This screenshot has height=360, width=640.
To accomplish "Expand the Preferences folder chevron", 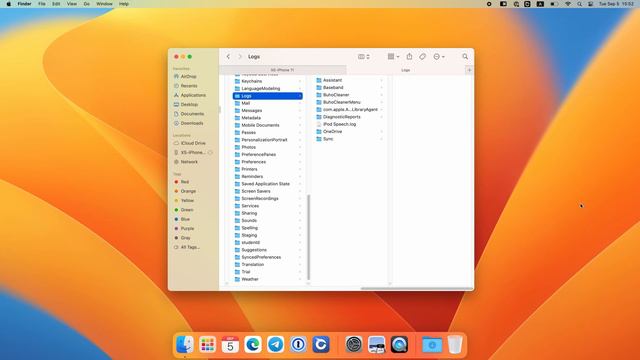I will (300, 162).
